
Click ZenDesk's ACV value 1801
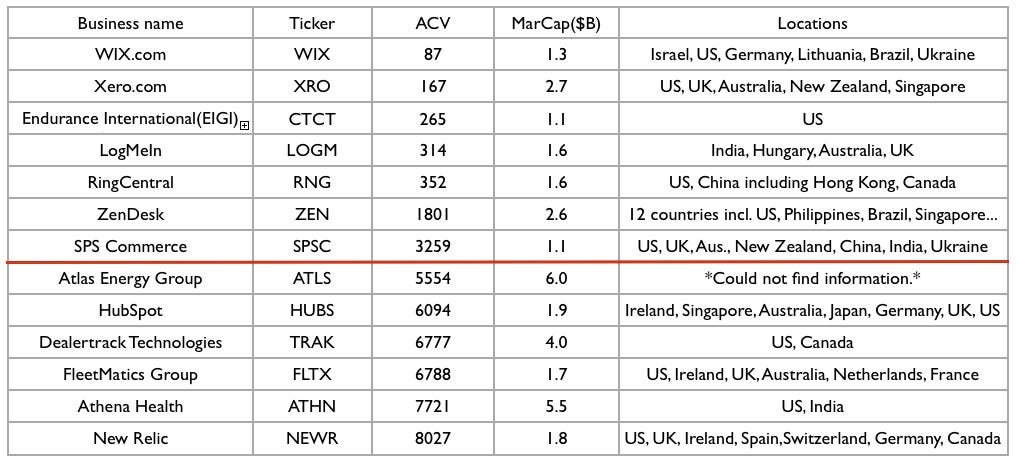pos(432,214)
